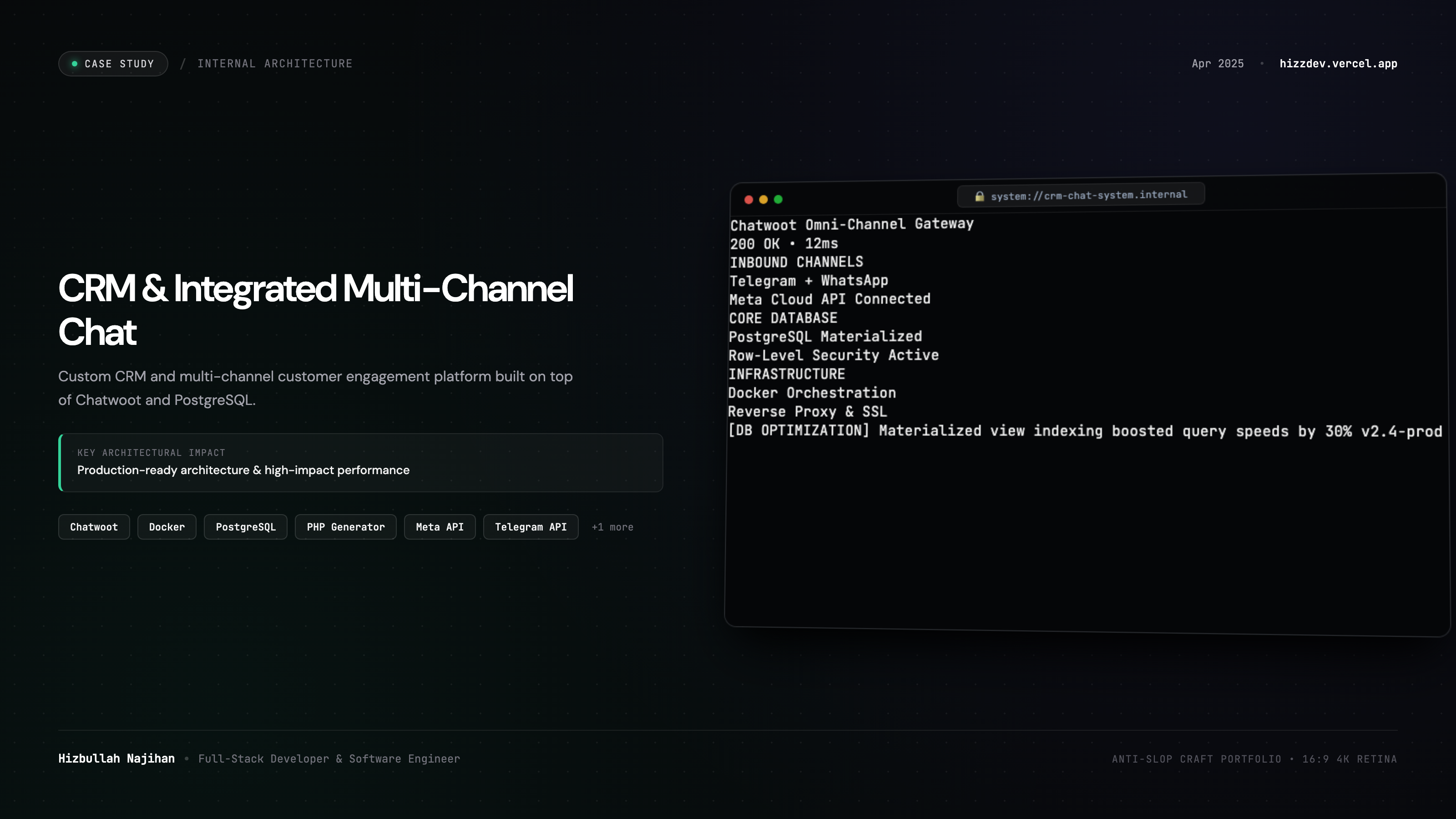Click the green maximize dot in terminal window

point(778,199)
